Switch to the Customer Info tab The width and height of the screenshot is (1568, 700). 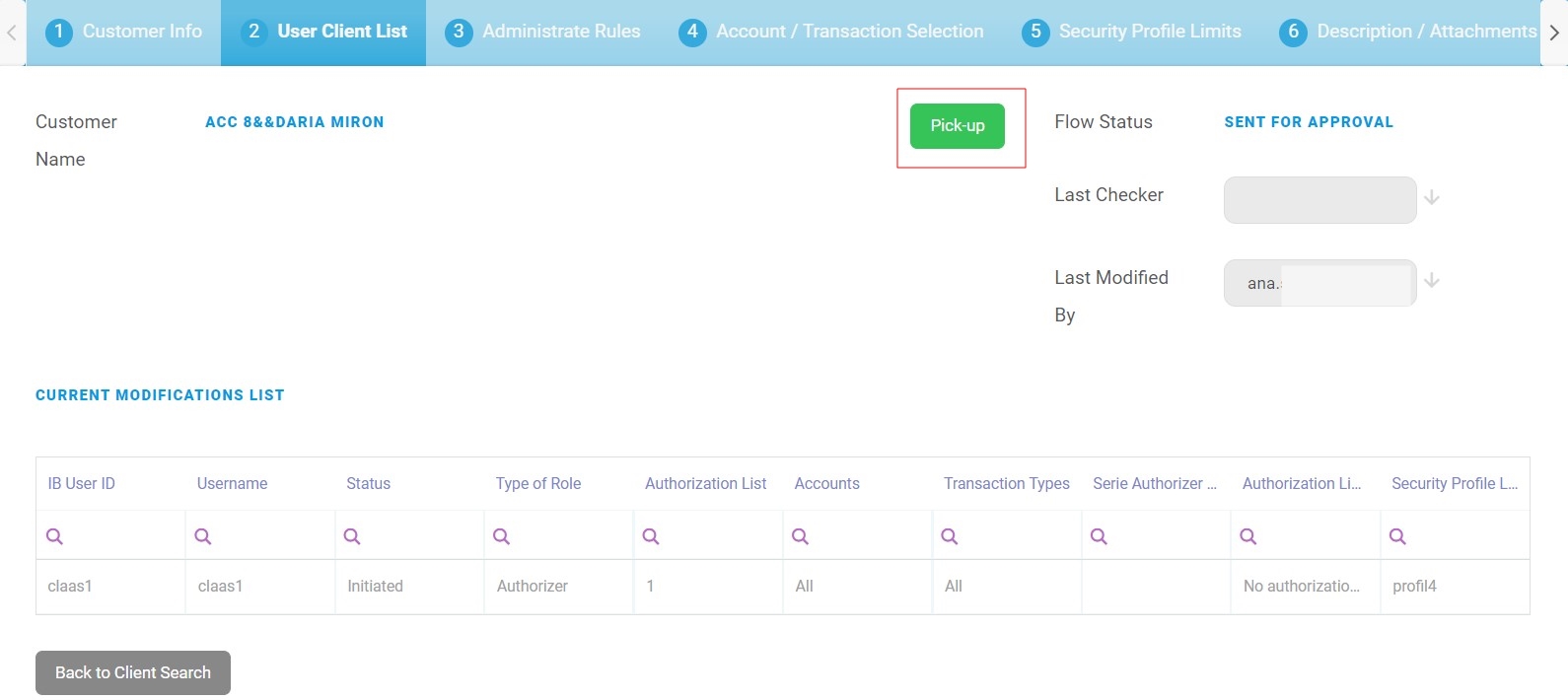tap(124, 32)
